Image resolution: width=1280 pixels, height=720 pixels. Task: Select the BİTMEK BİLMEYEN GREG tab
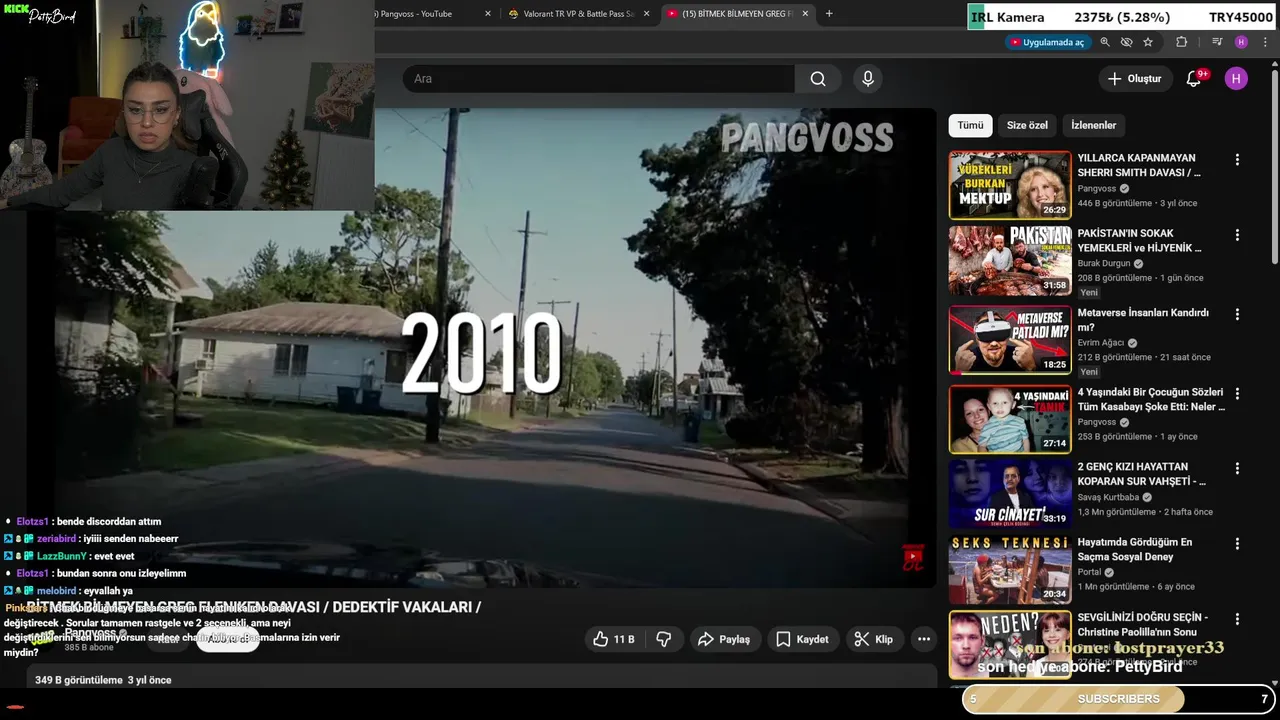[x=736, y=14]
